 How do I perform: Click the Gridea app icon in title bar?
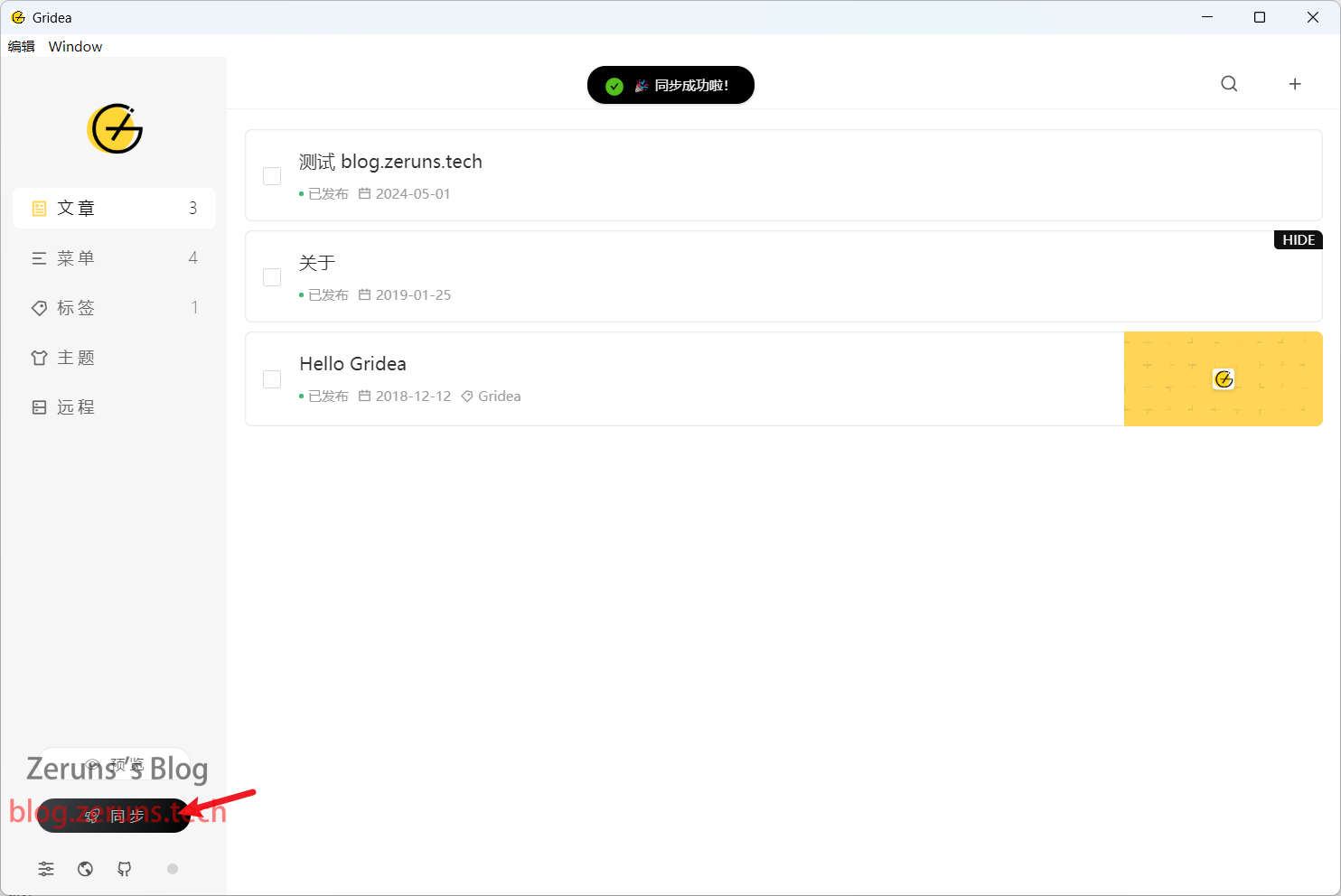pos(18,17)
